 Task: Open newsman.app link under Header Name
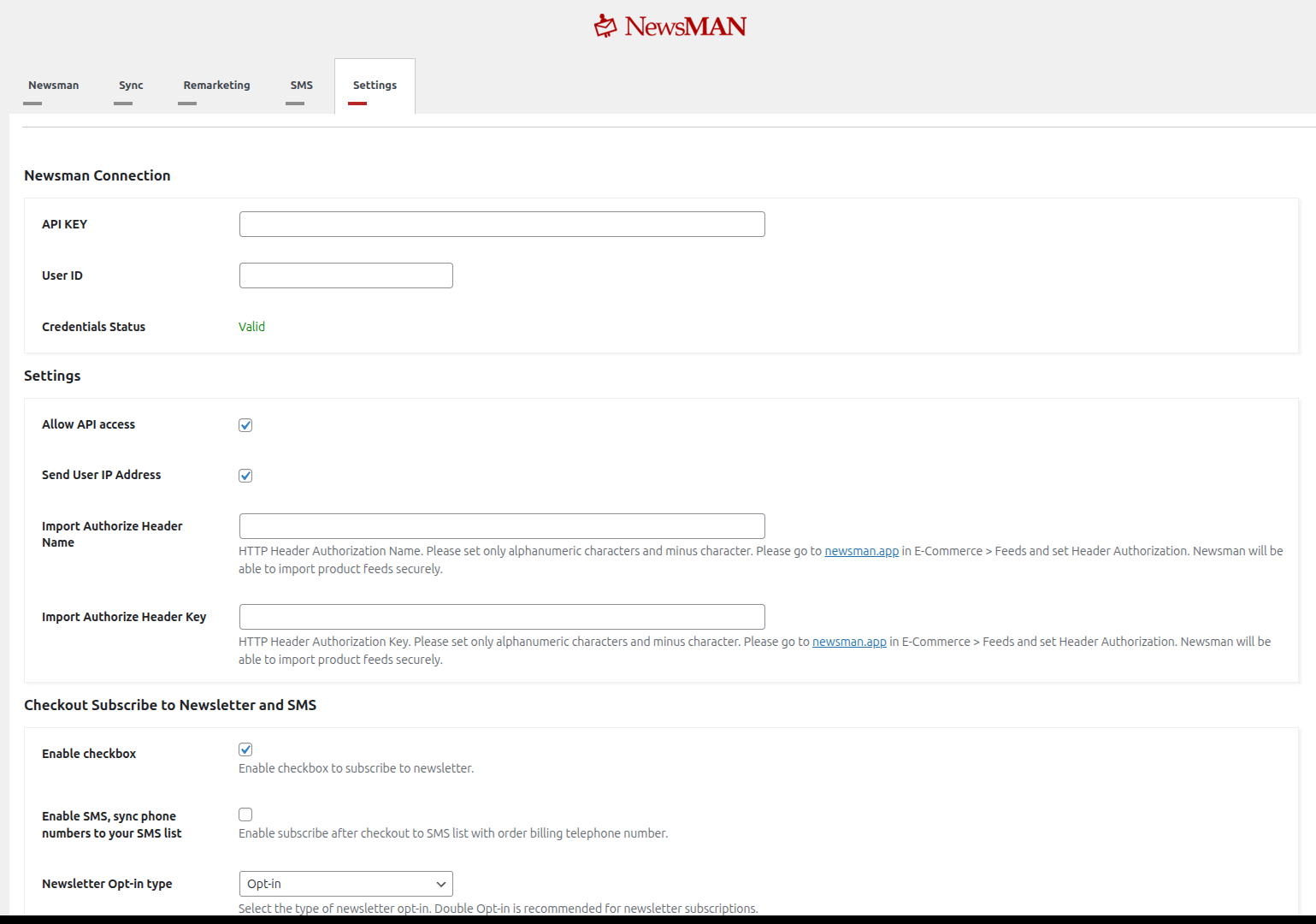tap(861, 551)
